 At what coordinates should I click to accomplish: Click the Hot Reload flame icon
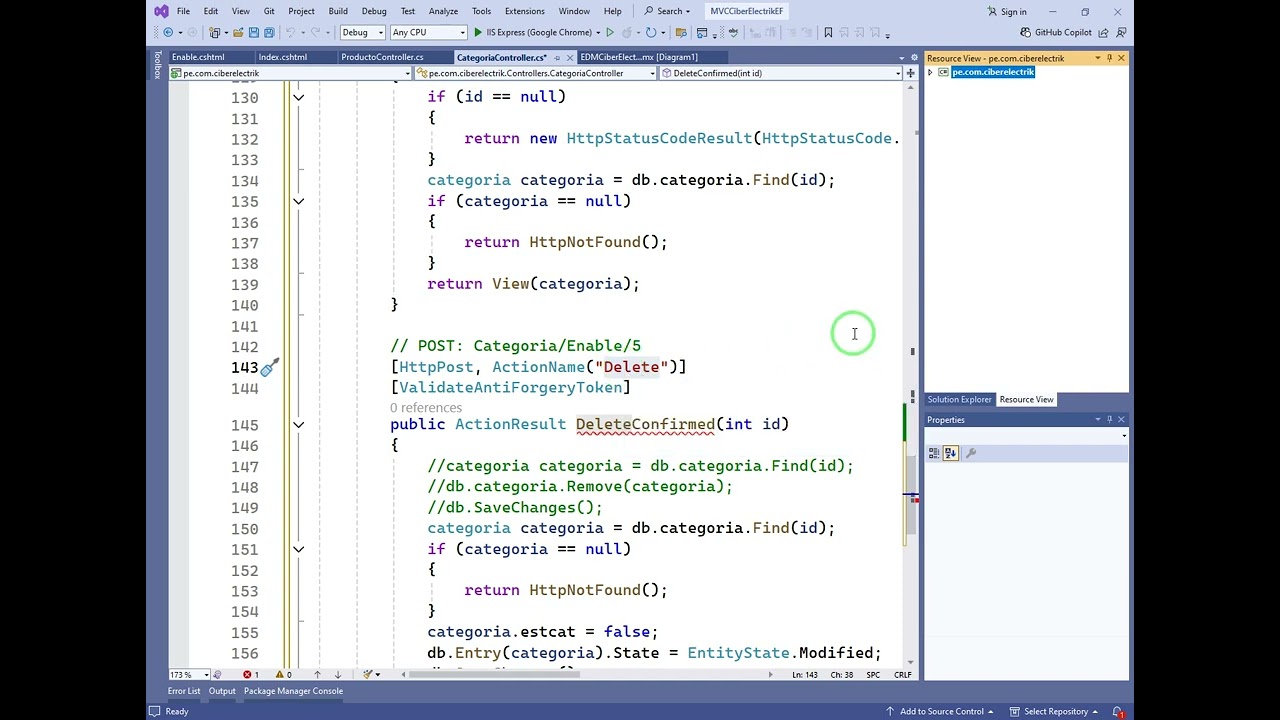click(x=627, y=32)
